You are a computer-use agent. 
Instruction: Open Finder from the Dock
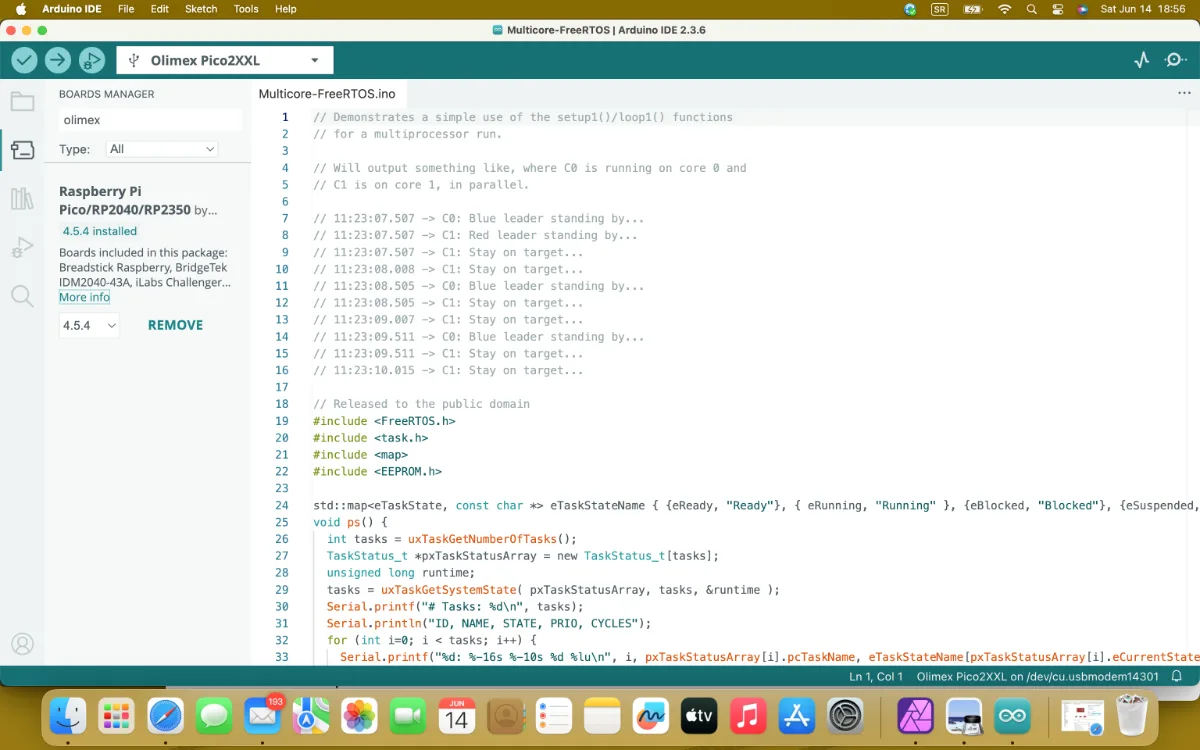point(68,716)
